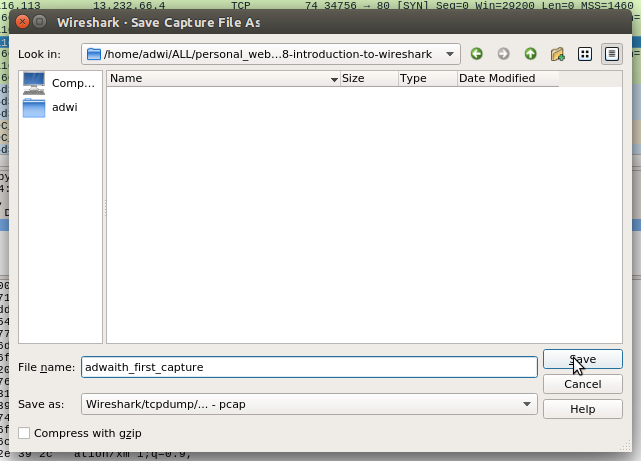Click the File name input field
This screenshot has width=641, height=461.
click(x=309, y=367)
